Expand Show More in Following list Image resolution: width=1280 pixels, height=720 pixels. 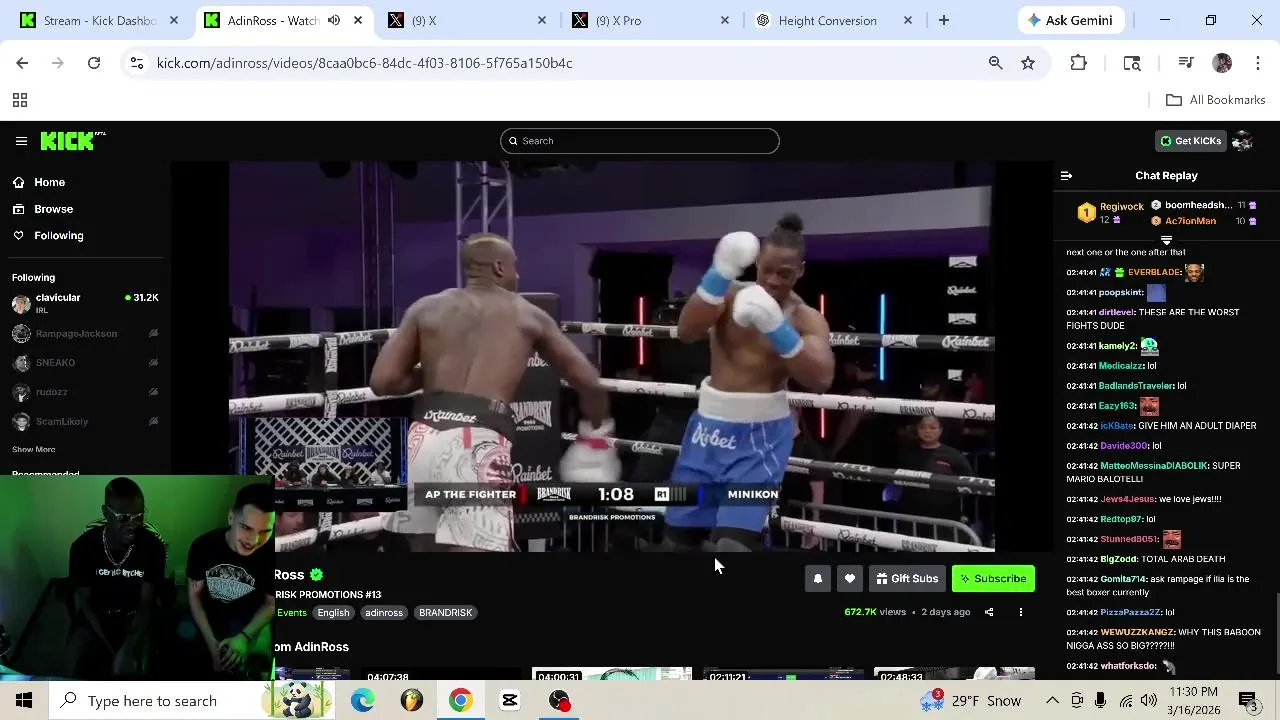[33, 450]
